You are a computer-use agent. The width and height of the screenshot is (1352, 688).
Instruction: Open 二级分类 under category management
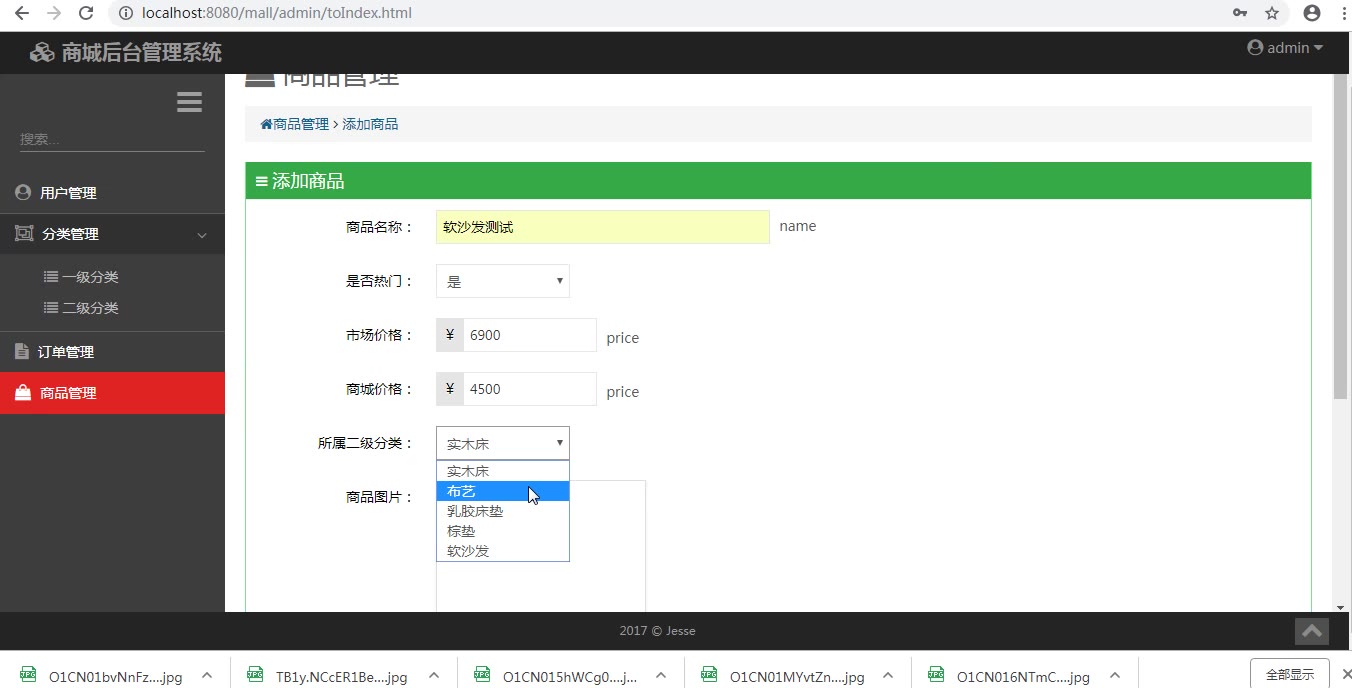(82, 308)
